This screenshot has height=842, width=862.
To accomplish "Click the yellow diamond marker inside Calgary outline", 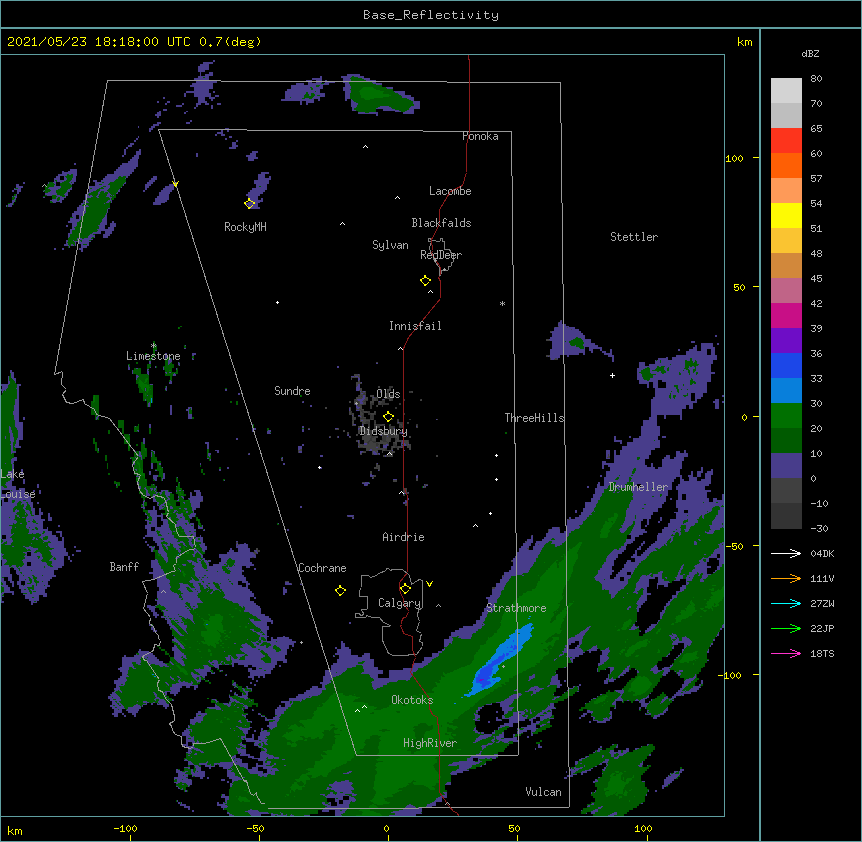I will pos(405,589).
